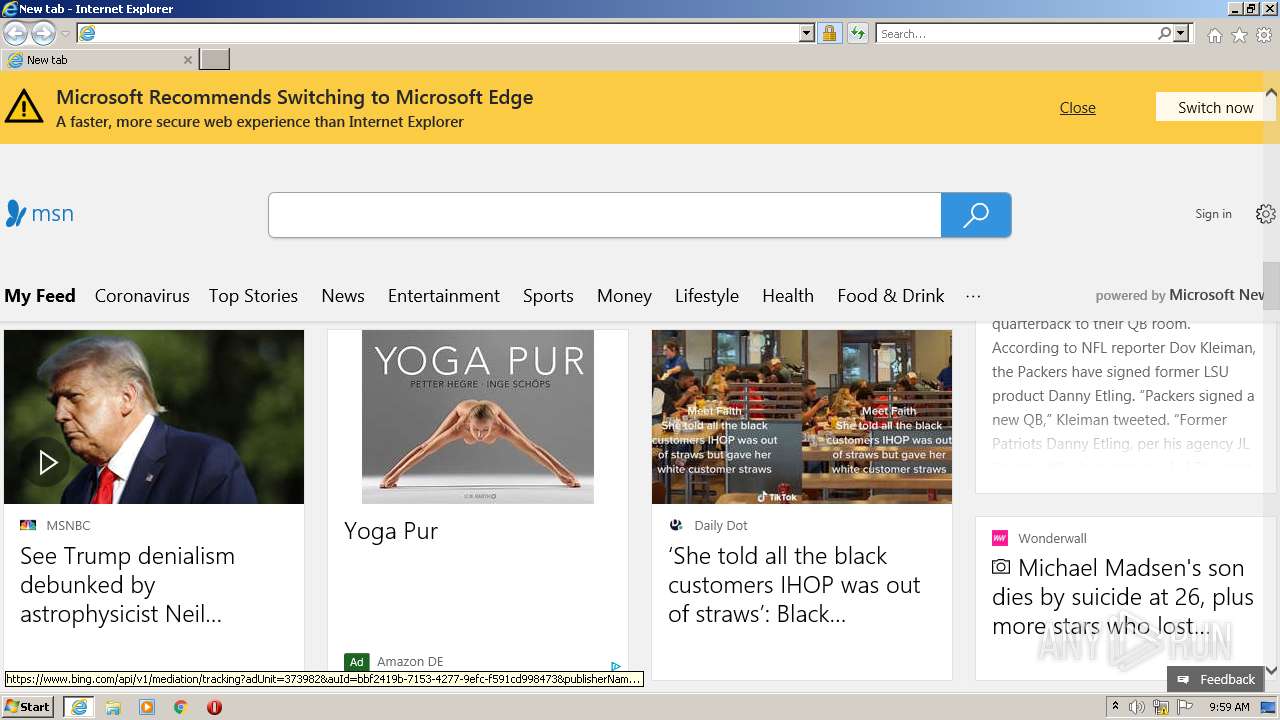Open the File Explorer taskbar icon
This screenshot has height=720, width=1280.
click(x=113, y=707)
